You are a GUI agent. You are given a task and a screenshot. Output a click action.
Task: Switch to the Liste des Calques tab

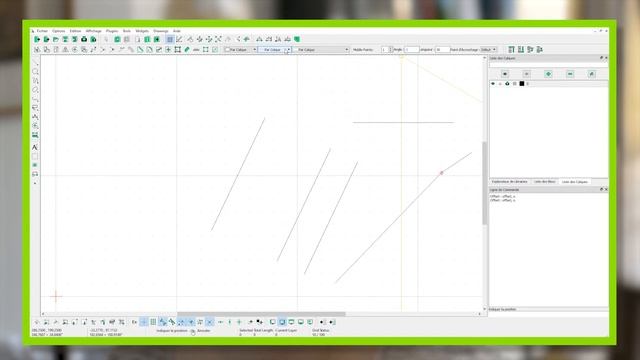pyautogui.click(x=575, y=182)
